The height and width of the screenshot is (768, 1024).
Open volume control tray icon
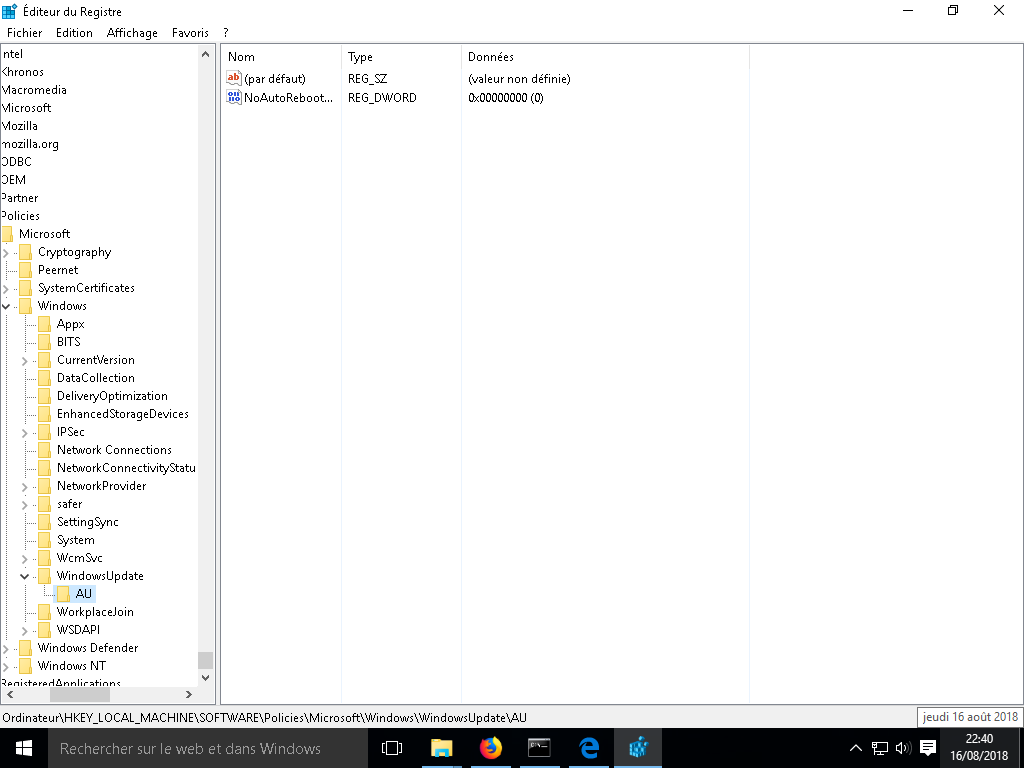coord(903,748)
